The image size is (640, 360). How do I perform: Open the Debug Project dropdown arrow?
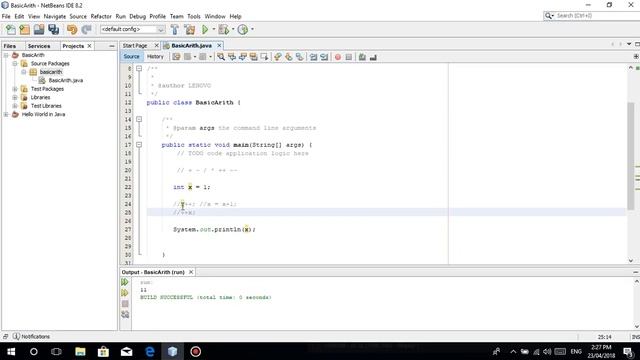233,29
